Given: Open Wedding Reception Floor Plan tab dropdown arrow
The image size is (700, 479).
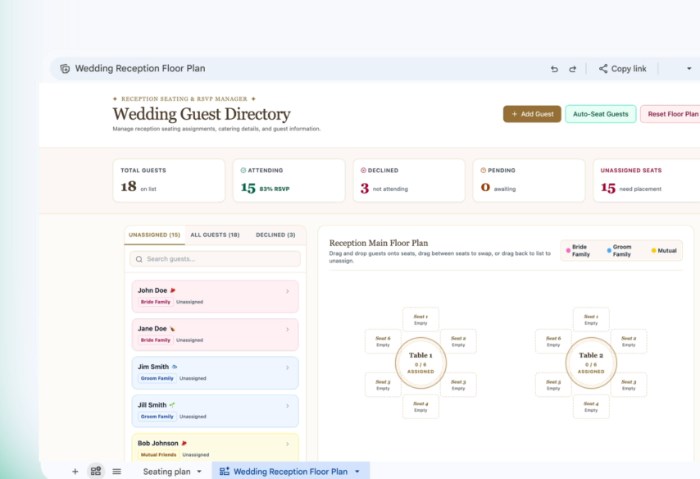Looking at the screenshot, I should click(357, 471).
